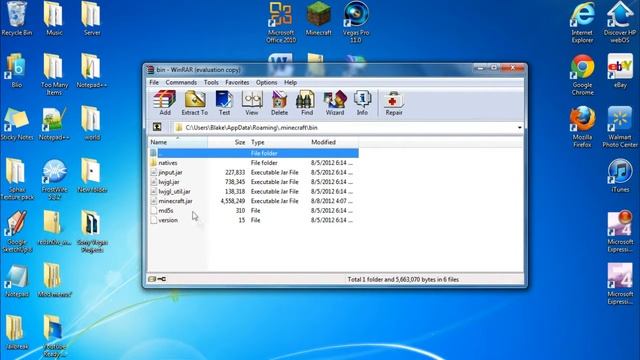
Task: Select the world folder on desktop
Action: point(91,124)
